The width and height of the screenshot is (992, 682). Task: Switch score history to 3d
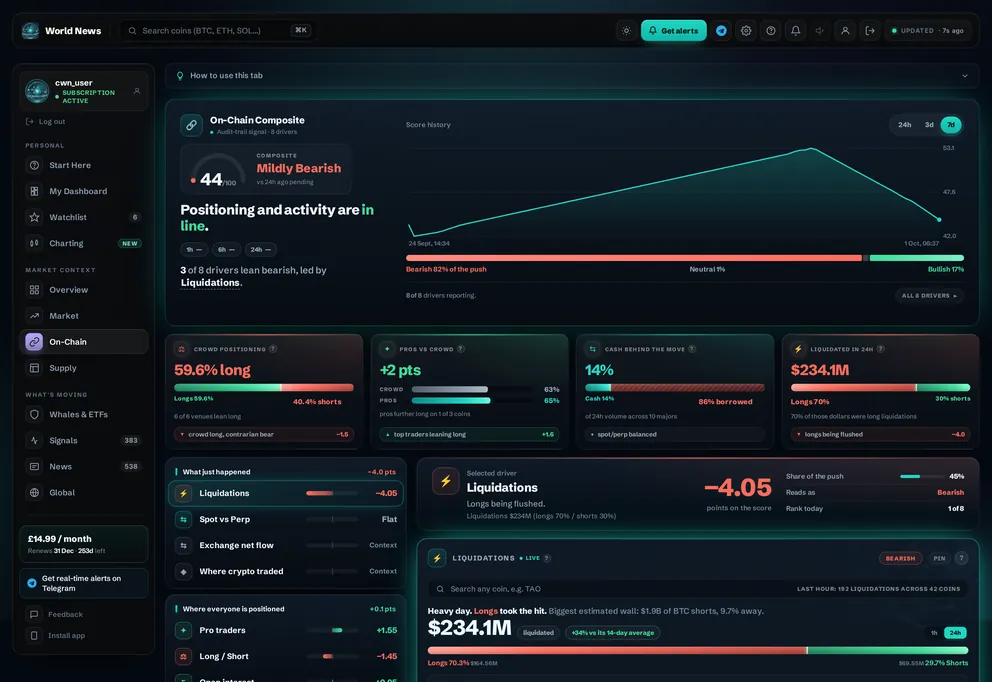click(929, 125)
